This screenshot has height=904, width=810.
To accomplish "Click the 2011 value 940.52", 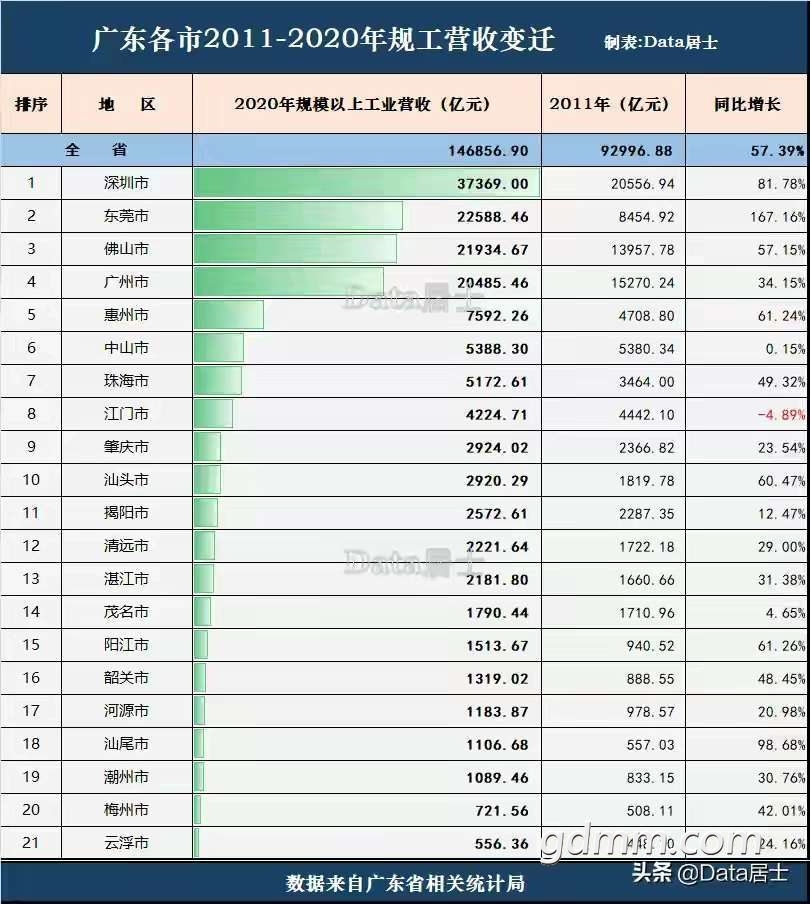I will 650,645.
